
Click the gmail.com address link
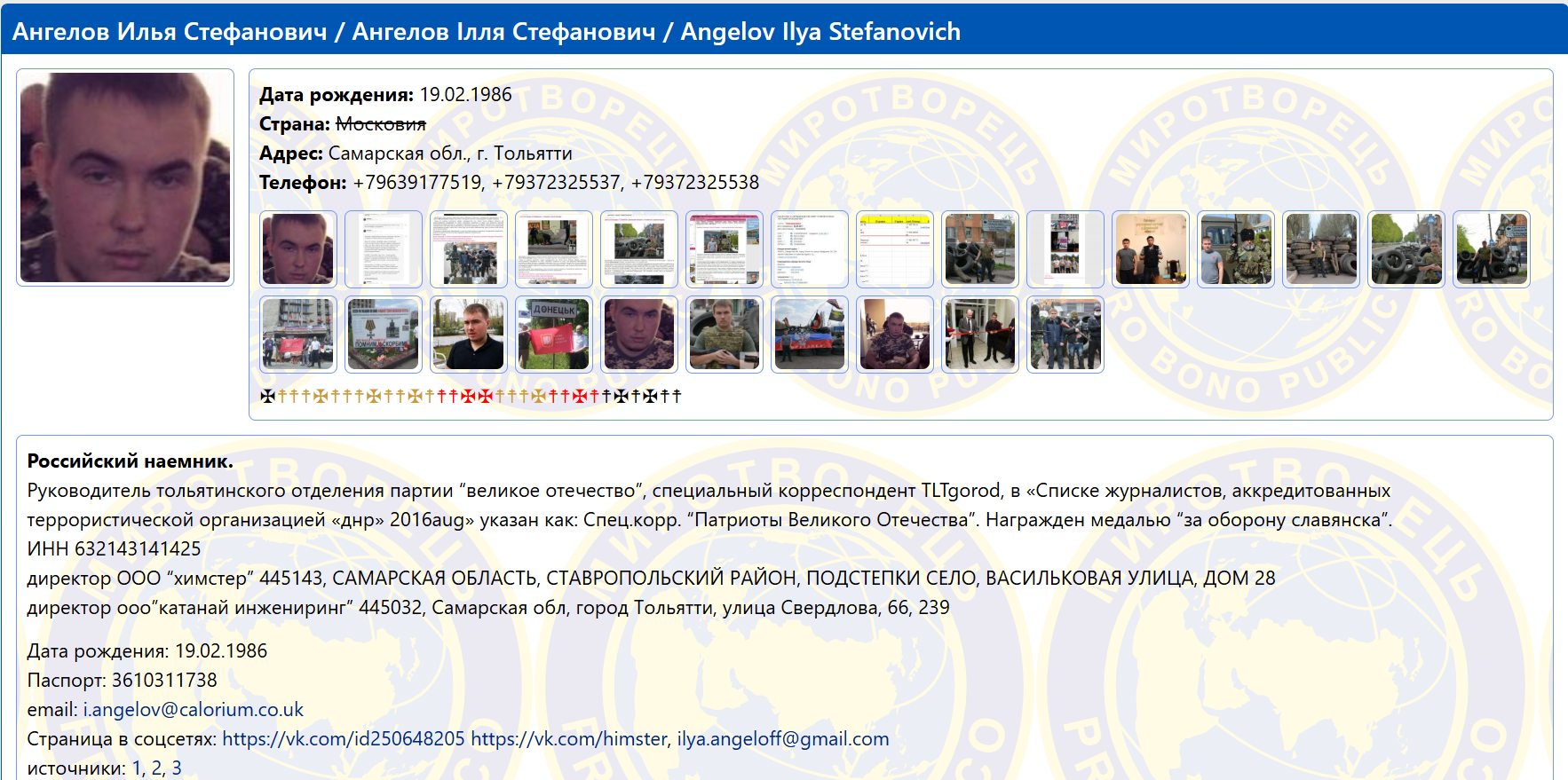[783, 739]
